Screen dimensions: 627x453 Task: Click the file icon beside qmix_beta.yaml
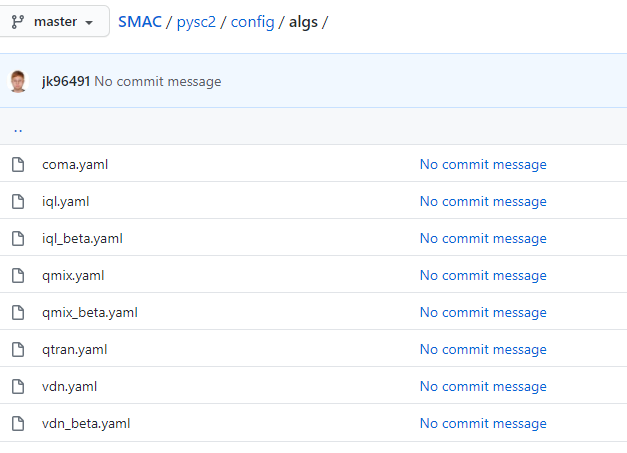click(x=17, y=312)
